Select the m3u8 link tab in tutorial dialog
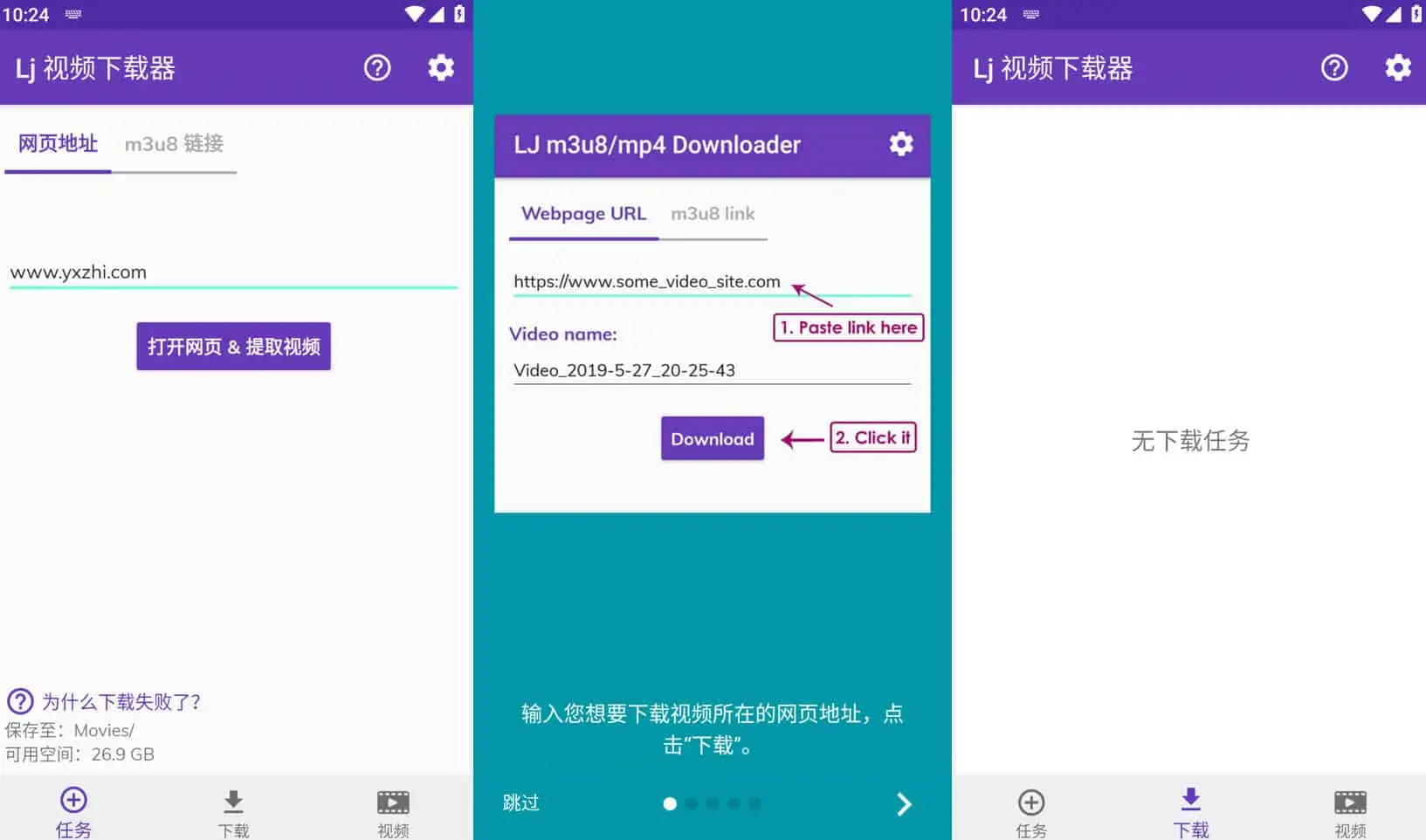 pos(713,214)
